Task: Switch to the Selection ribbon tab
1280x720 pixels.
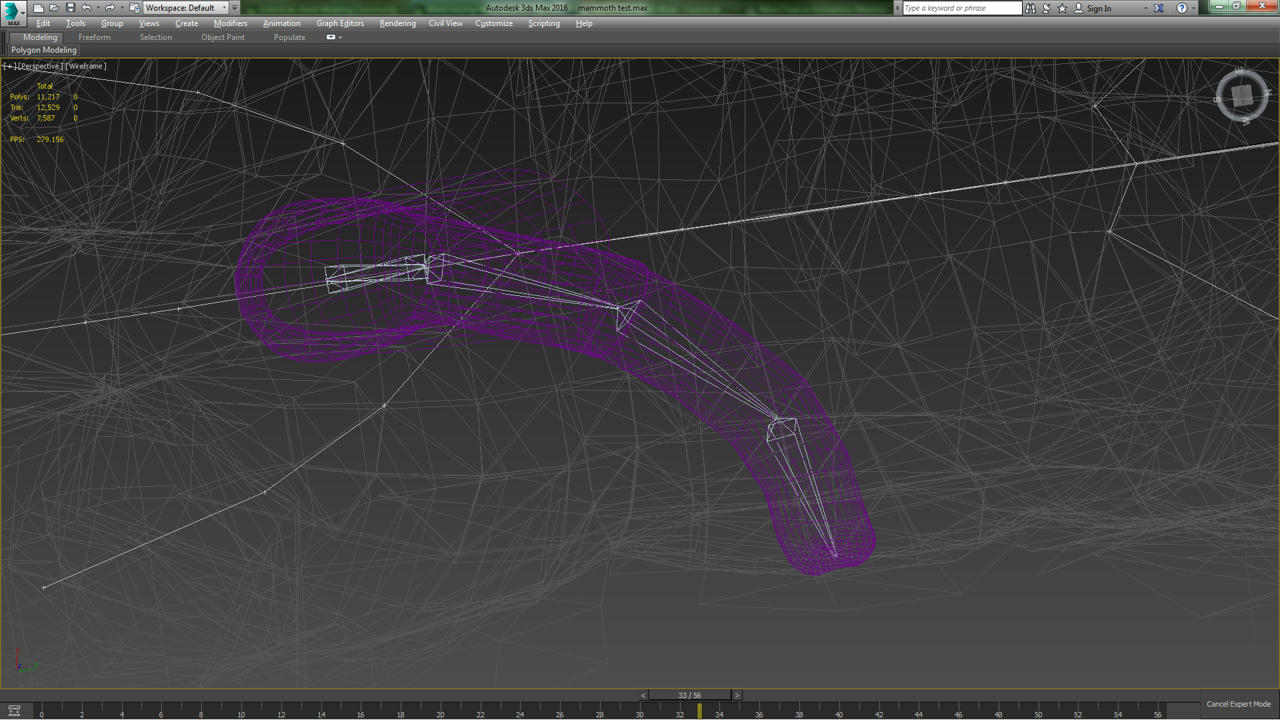Action: [x=156, y=37]
